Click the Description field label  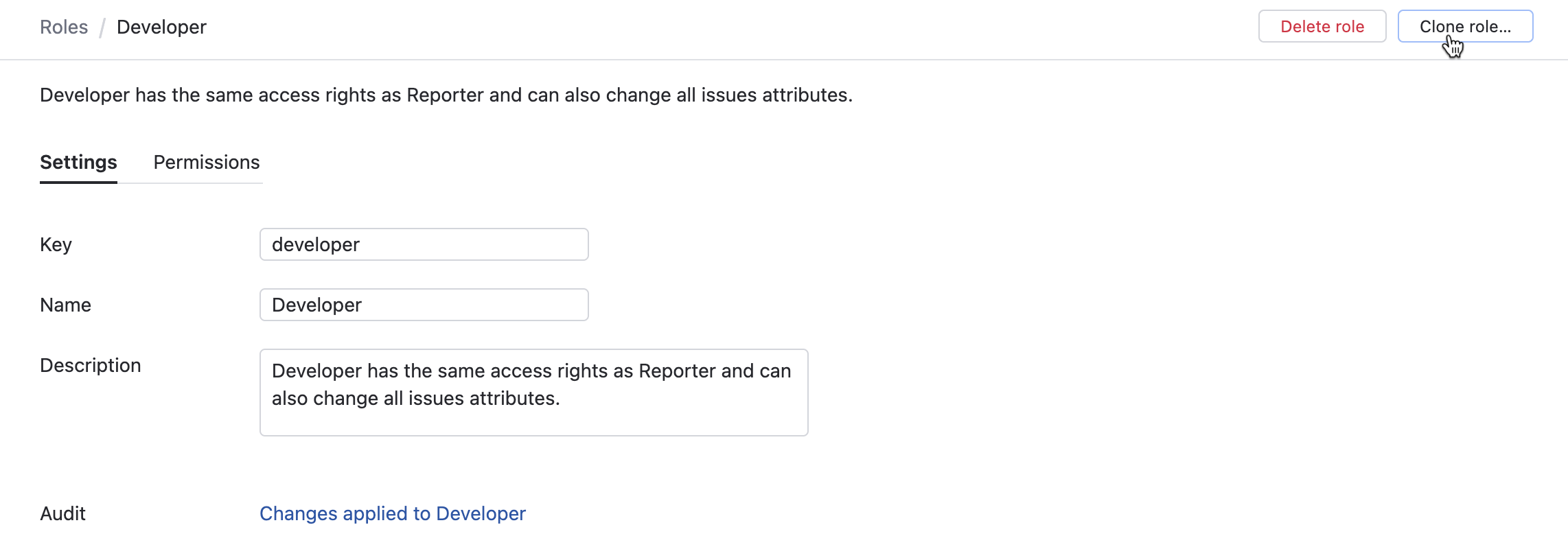point(90,365)
